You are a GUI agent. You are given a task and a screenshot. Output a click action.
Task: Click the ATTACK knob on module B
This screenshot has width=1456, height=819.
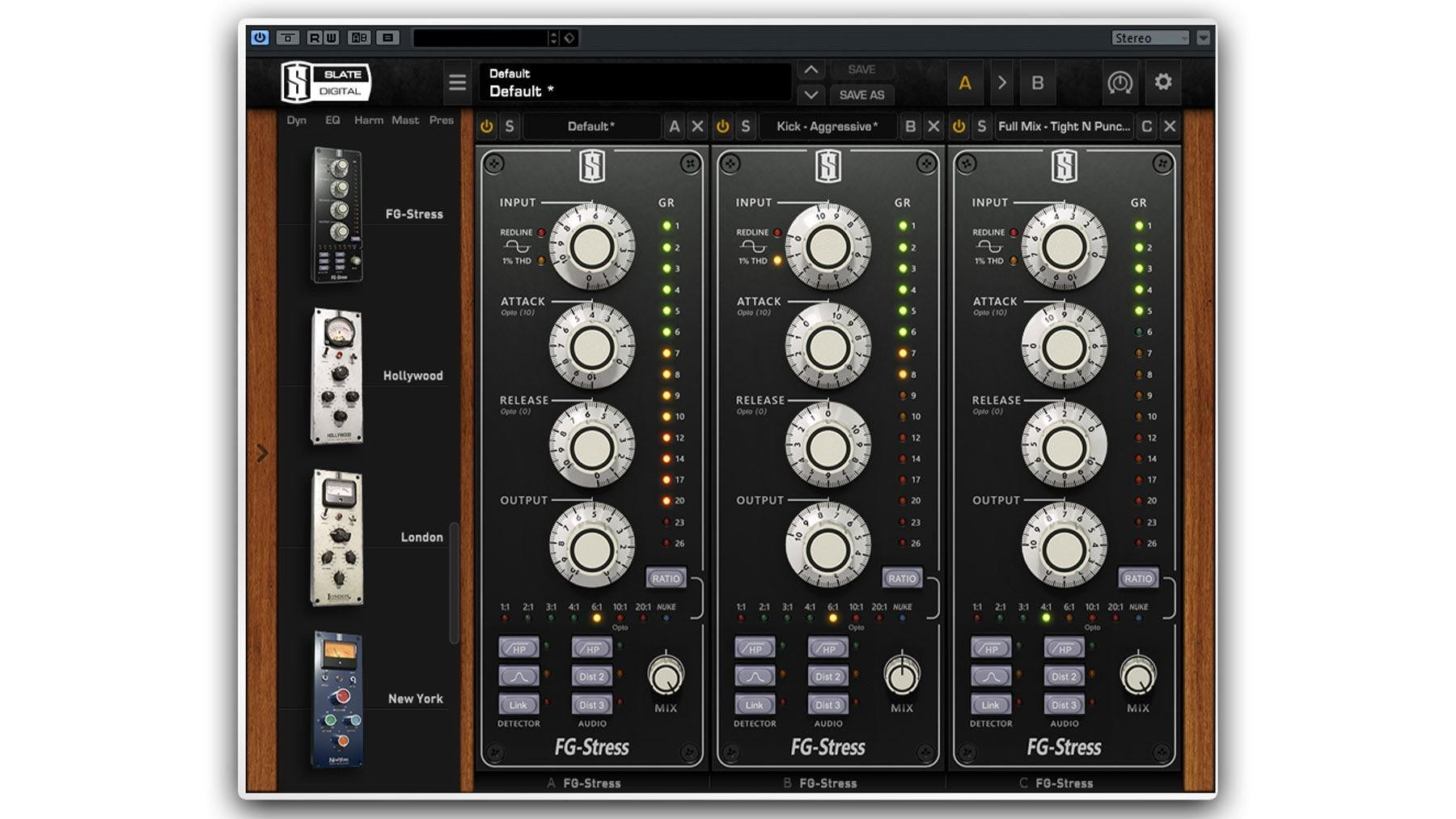827,347
